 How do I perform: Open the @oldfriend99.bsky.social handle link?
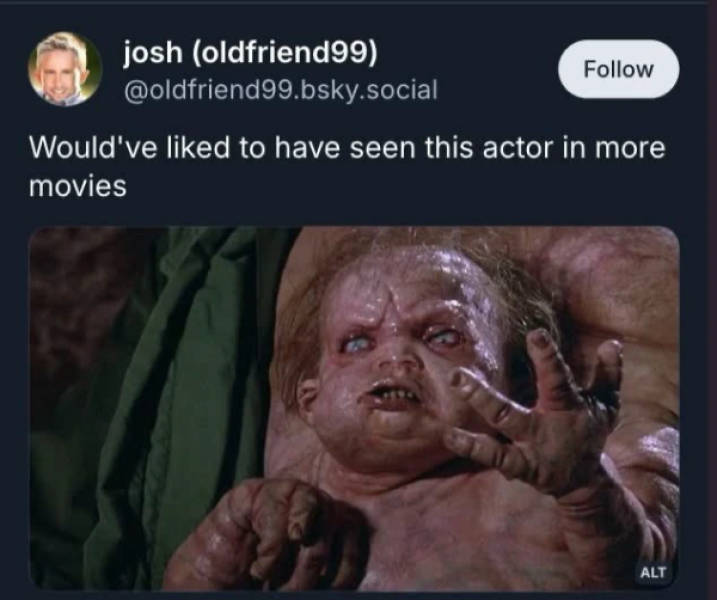click(x=280, y=90)
